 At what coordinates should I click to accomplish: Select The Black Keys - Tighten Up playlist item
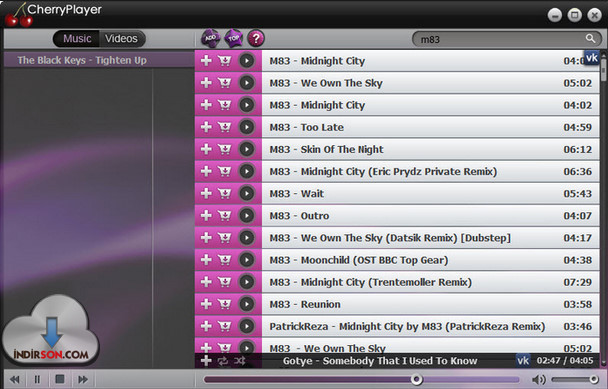pyautogui.click(x=99, y=60)
